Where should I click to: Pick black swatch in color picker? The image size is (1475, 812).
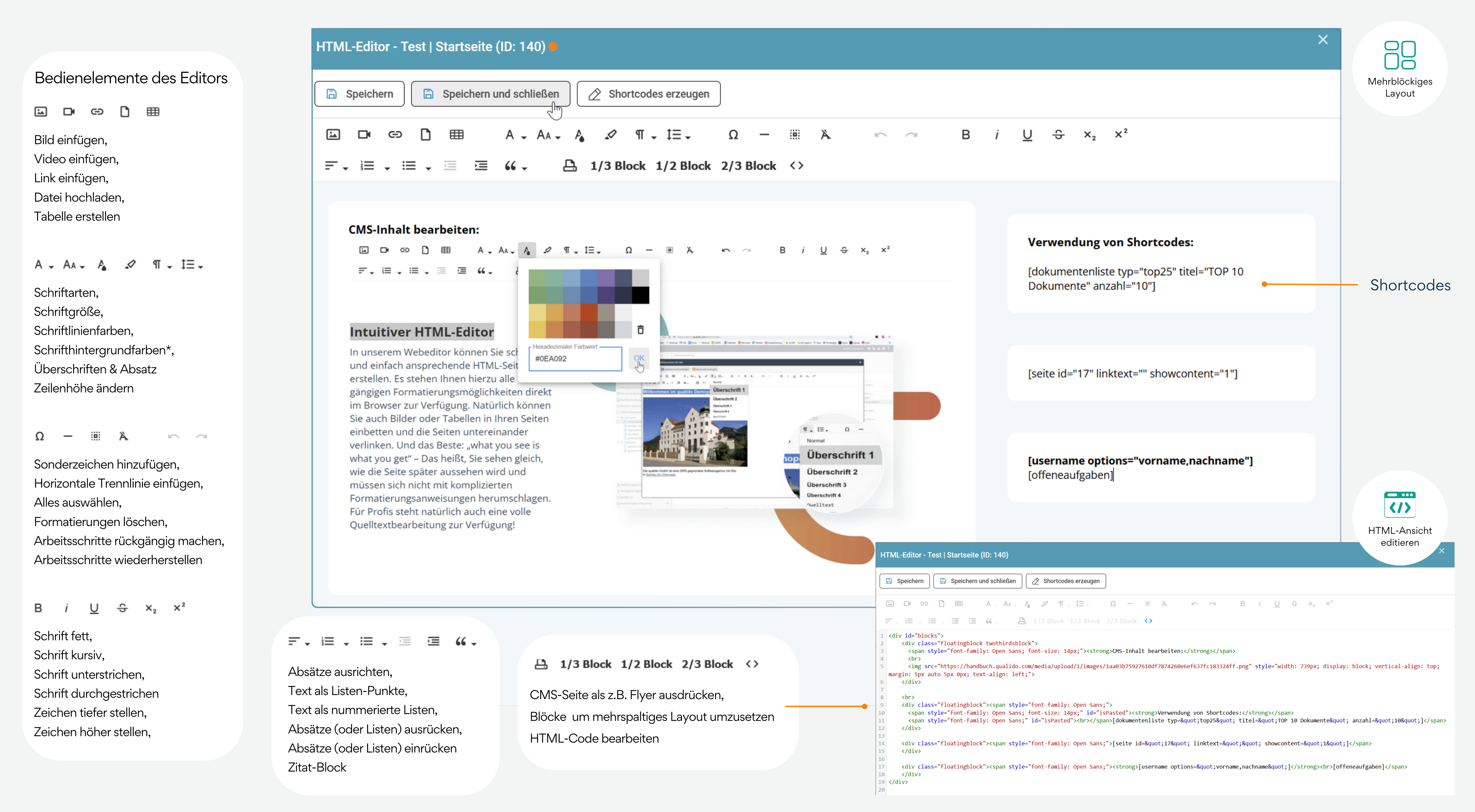click(641, 295)
